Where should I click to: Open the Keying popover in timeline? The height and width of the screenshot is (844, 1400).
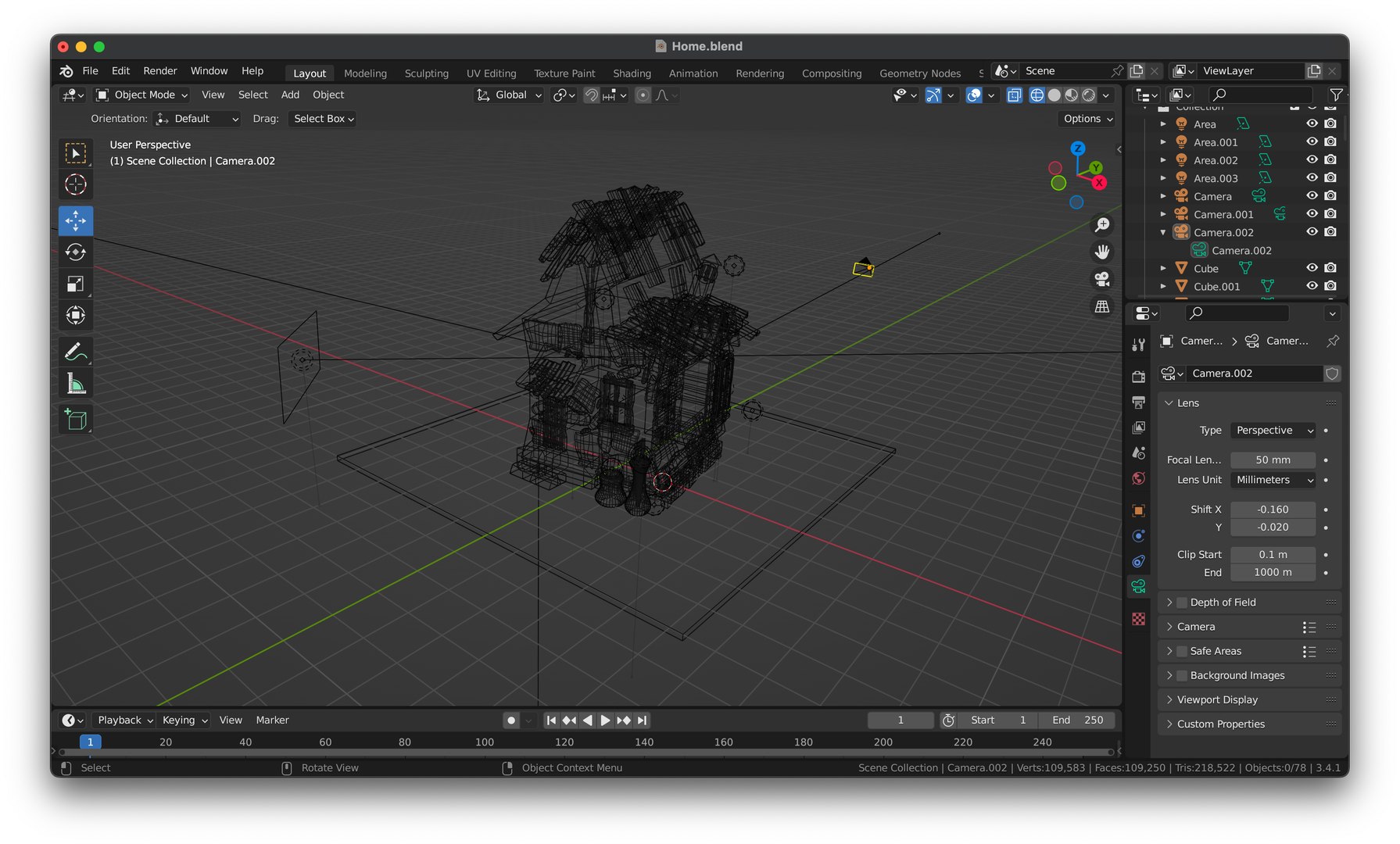click(x=184, y=721)
